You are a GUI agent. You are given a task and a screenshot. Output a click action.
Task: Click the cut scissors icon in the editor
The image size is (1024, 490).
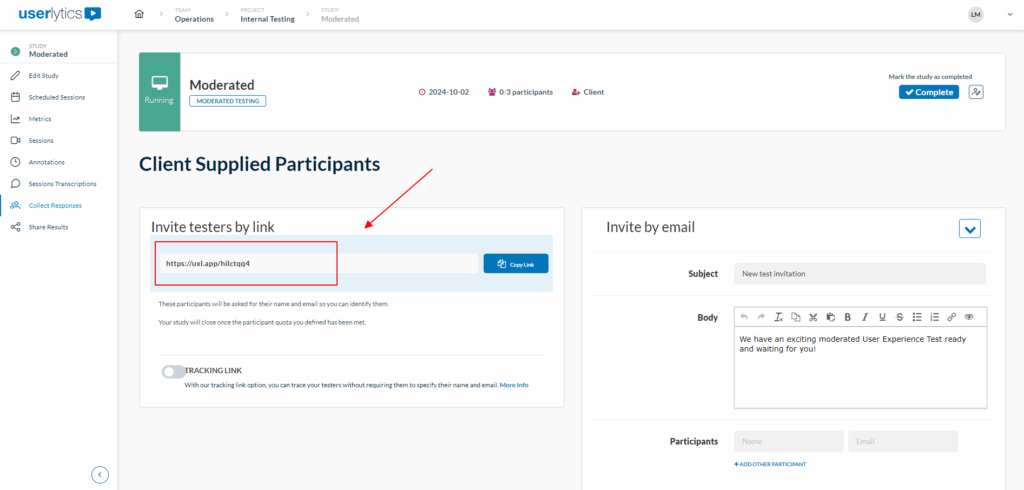[x=813, y=317]
